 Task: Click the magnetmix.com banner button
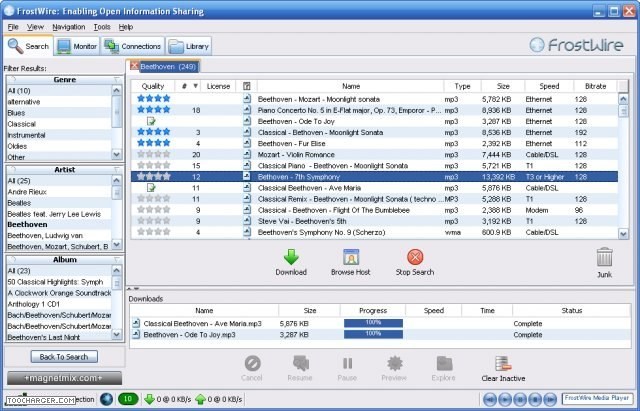coord(64,377)
